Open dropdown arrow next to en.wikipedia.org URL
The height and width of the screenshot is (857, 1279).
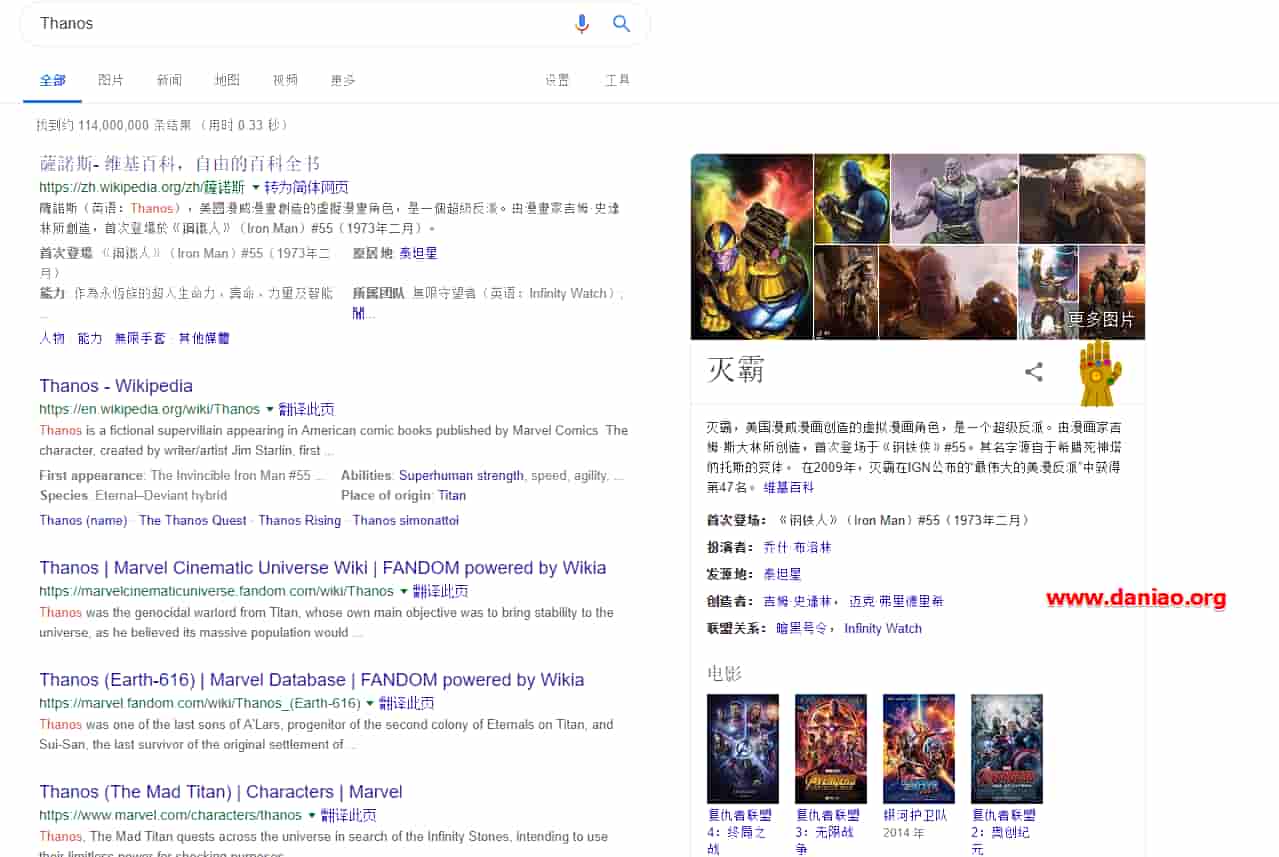269,409
